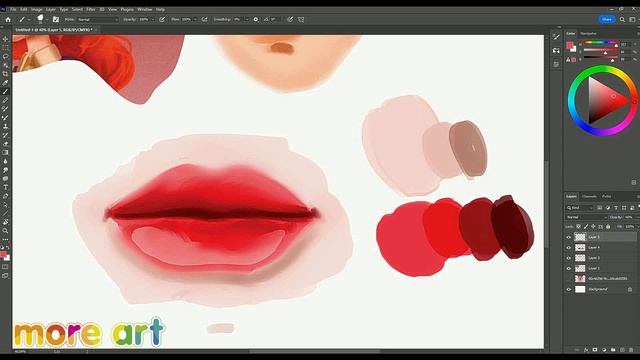Click the canvas vertical scrollbar
The width and height of the screenshot is (640, 360).
pyautogui.click(x=547, y=204)
